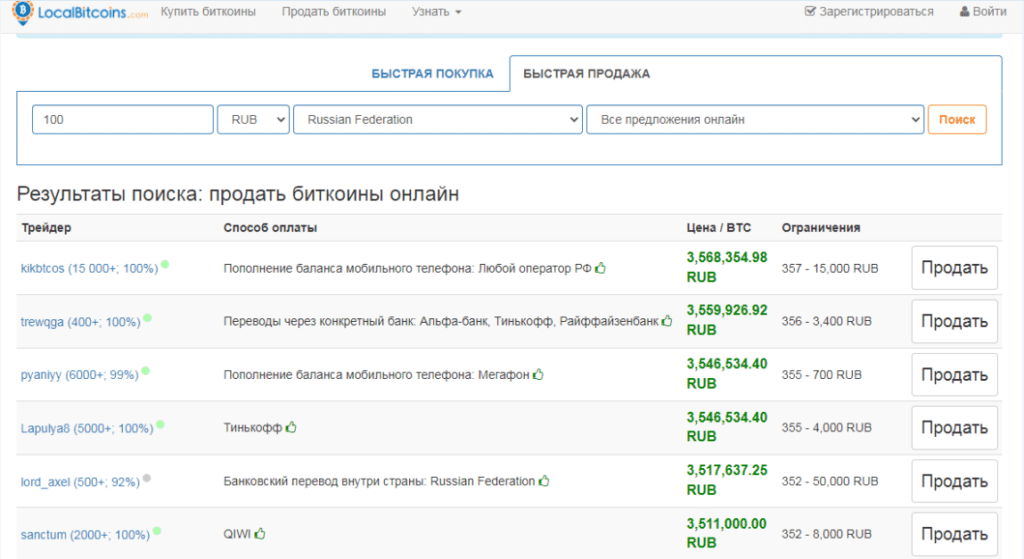Click Войти login link
Screen dimensions: 1024x559
coord(983,12)
